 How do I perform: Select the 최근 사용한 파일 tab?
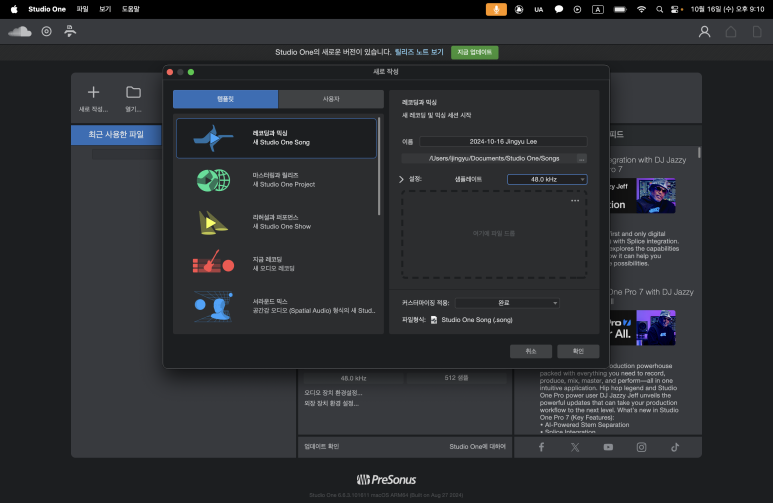[116, 135]
